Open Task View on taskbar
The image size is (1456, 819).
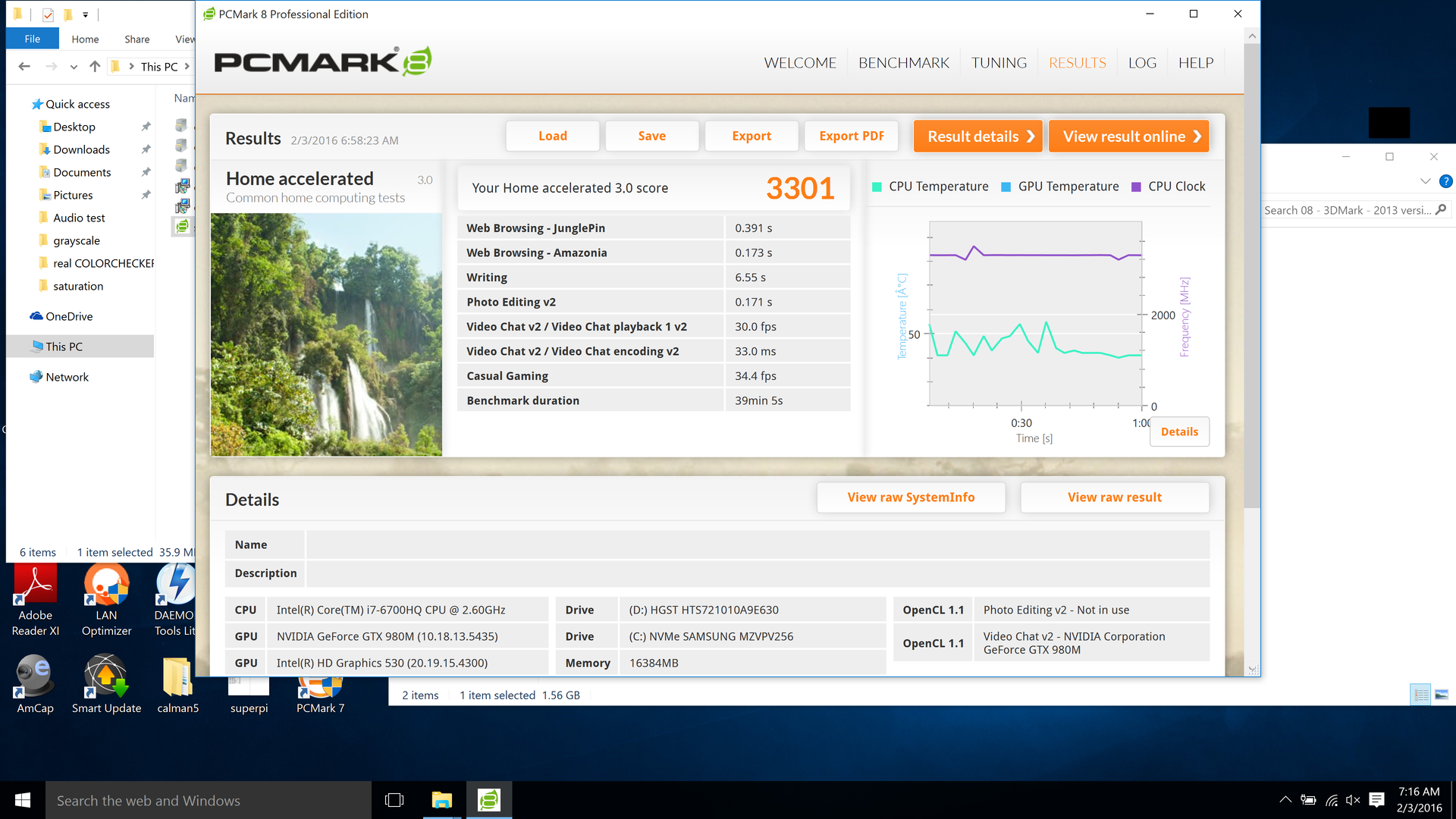pyautogui.click(x=394, y=800)
